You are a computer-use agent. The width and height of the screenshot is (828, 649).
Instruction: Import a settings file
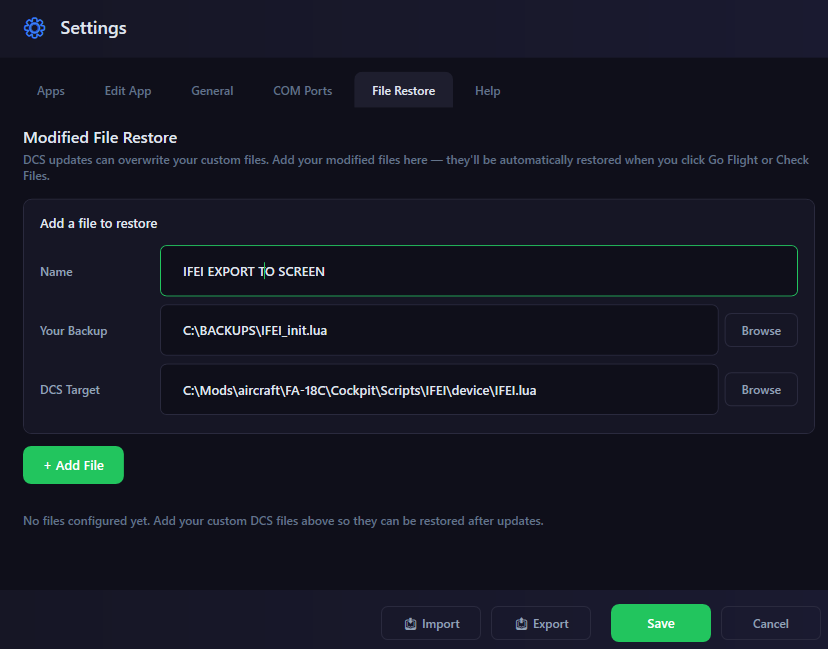(x=431, y=623)
